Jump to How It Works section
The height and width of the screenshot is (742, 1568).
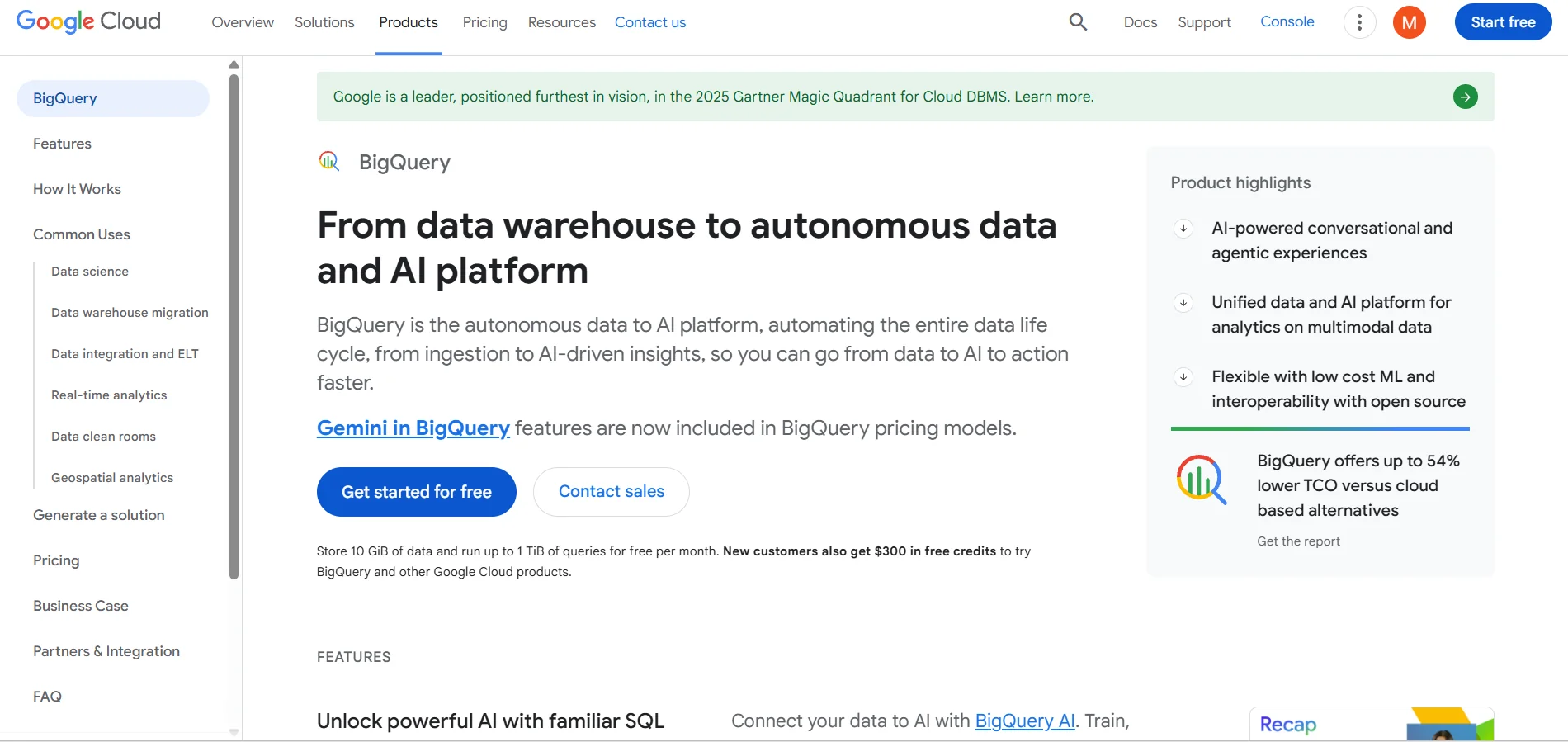point(77,189)
